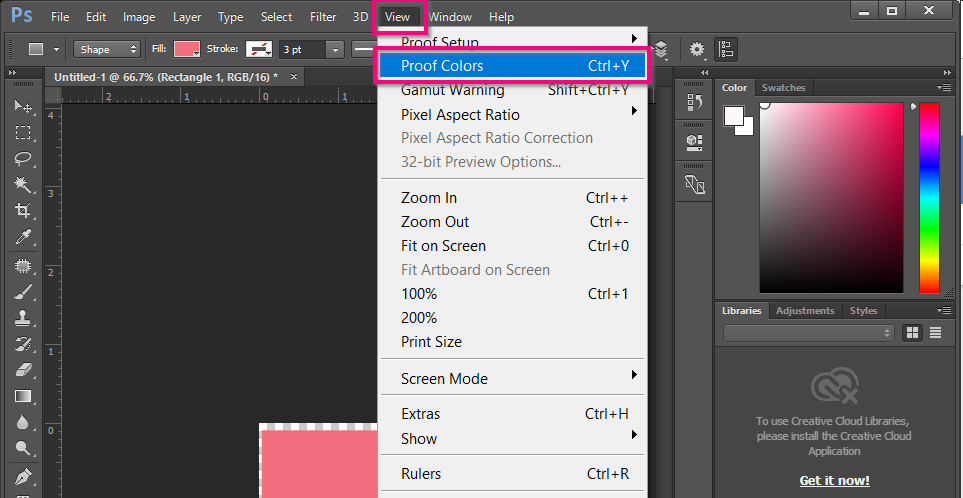Open the Stroke color picker dropdown
963x498 pixels.
click(259, 50)
